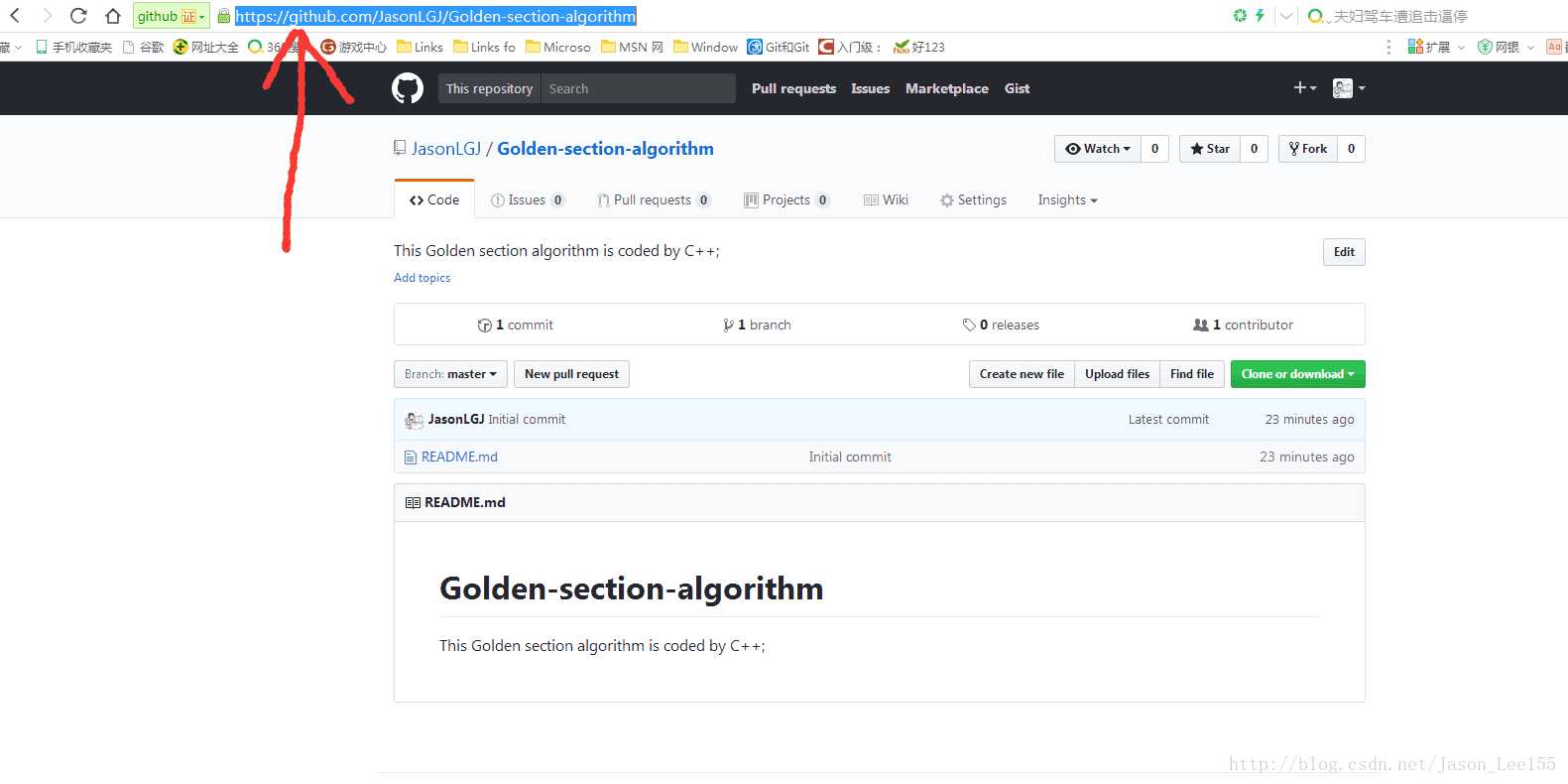Open the 网址大全 bookmark

205,47
